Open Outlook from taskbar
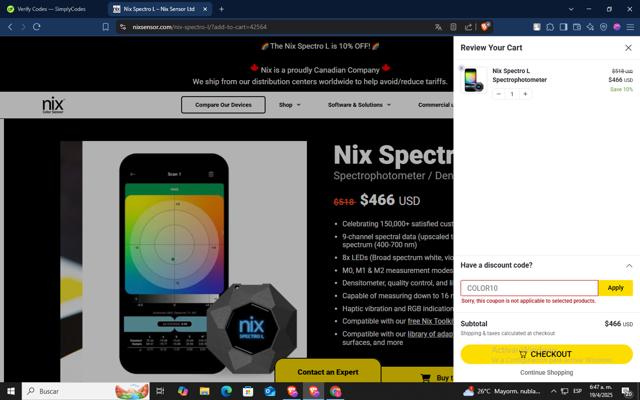This screenshot has width=640, height=400. click(270, 391)
